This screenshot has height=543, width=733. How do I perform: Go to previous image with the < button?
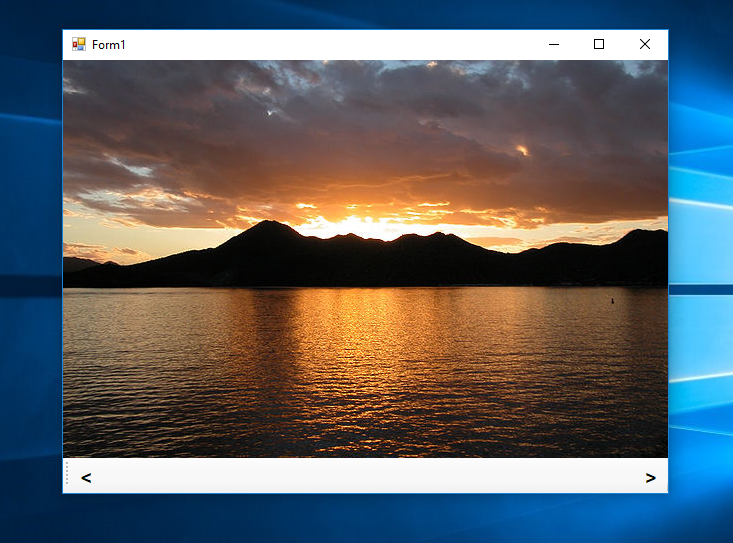(86, 478)
